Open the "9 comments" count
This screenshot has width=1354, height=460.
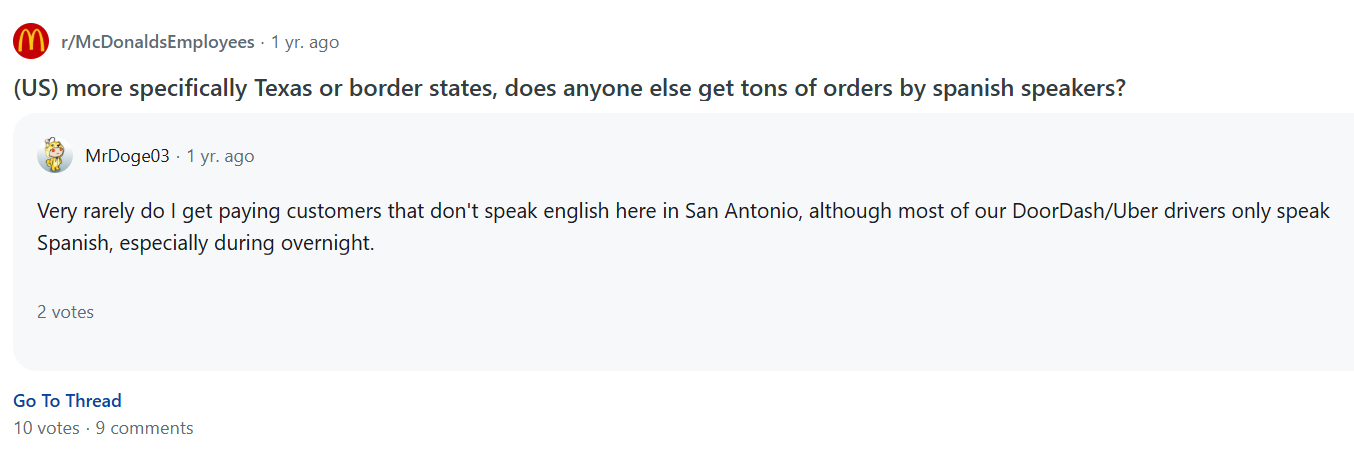tap(144, 428)
